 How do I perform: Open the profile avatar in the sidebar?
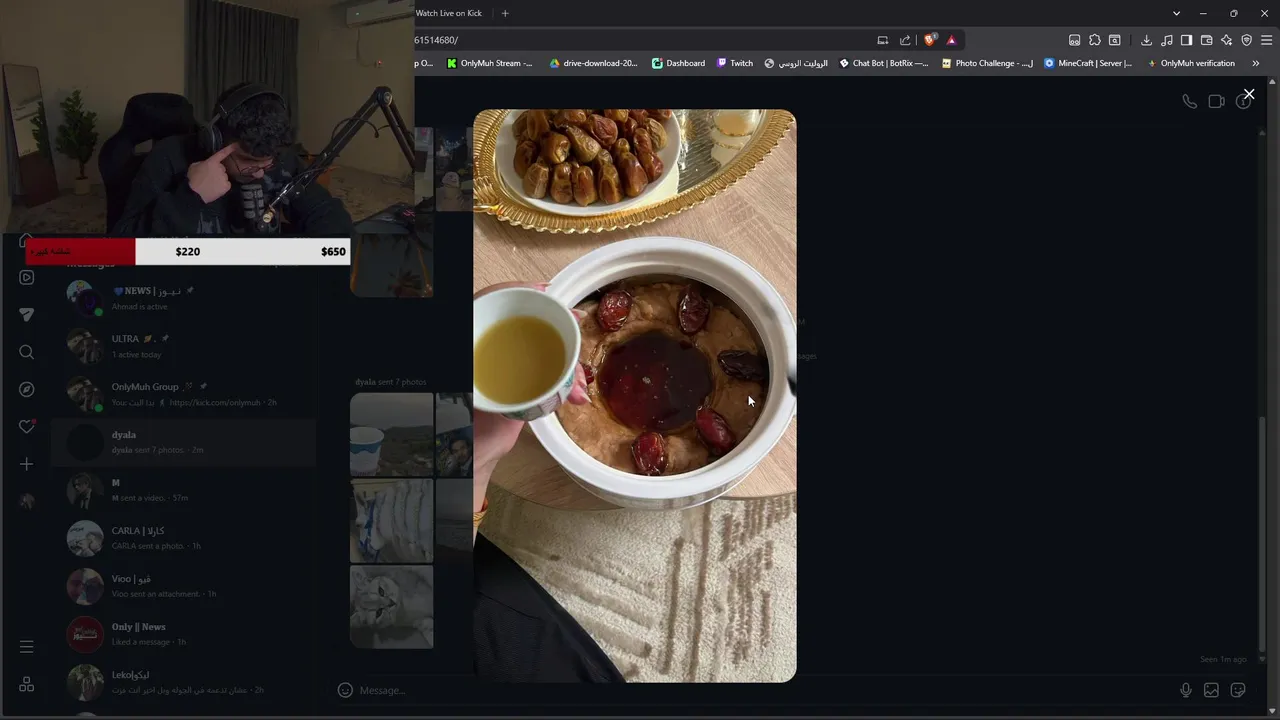click(x=27, y=501)
